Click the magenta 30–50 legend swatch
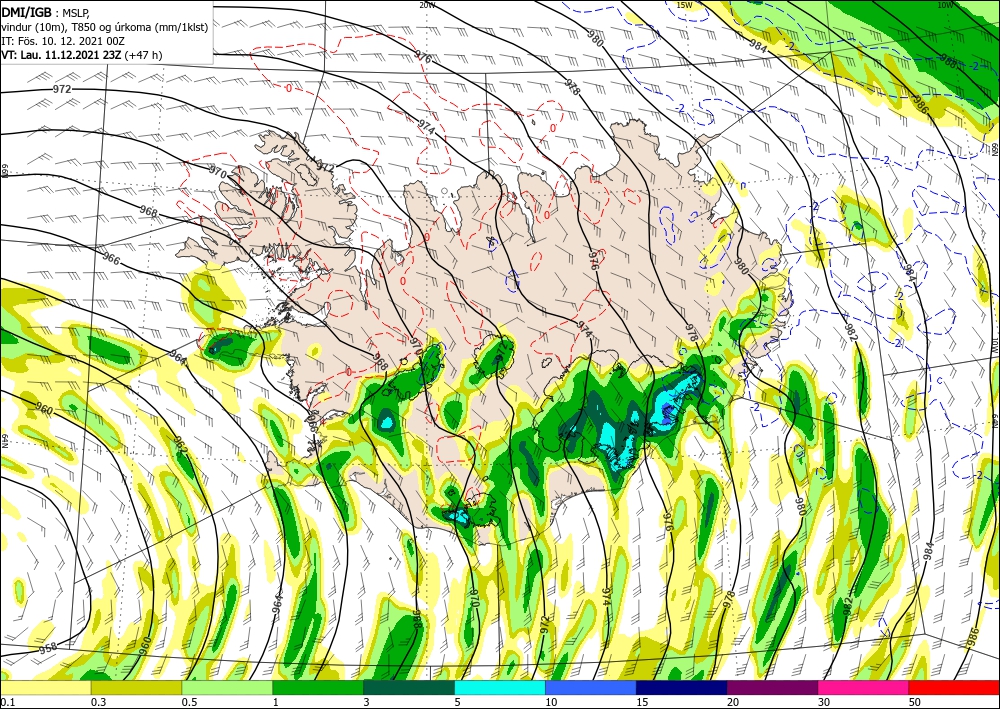1000x709 pixels. (x=864, y=688)
